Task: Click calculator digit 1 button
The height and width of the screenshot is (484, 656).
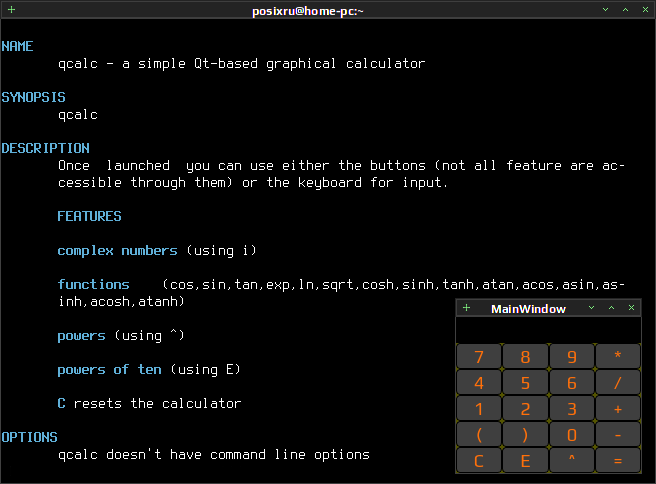Action: (479, 408)
